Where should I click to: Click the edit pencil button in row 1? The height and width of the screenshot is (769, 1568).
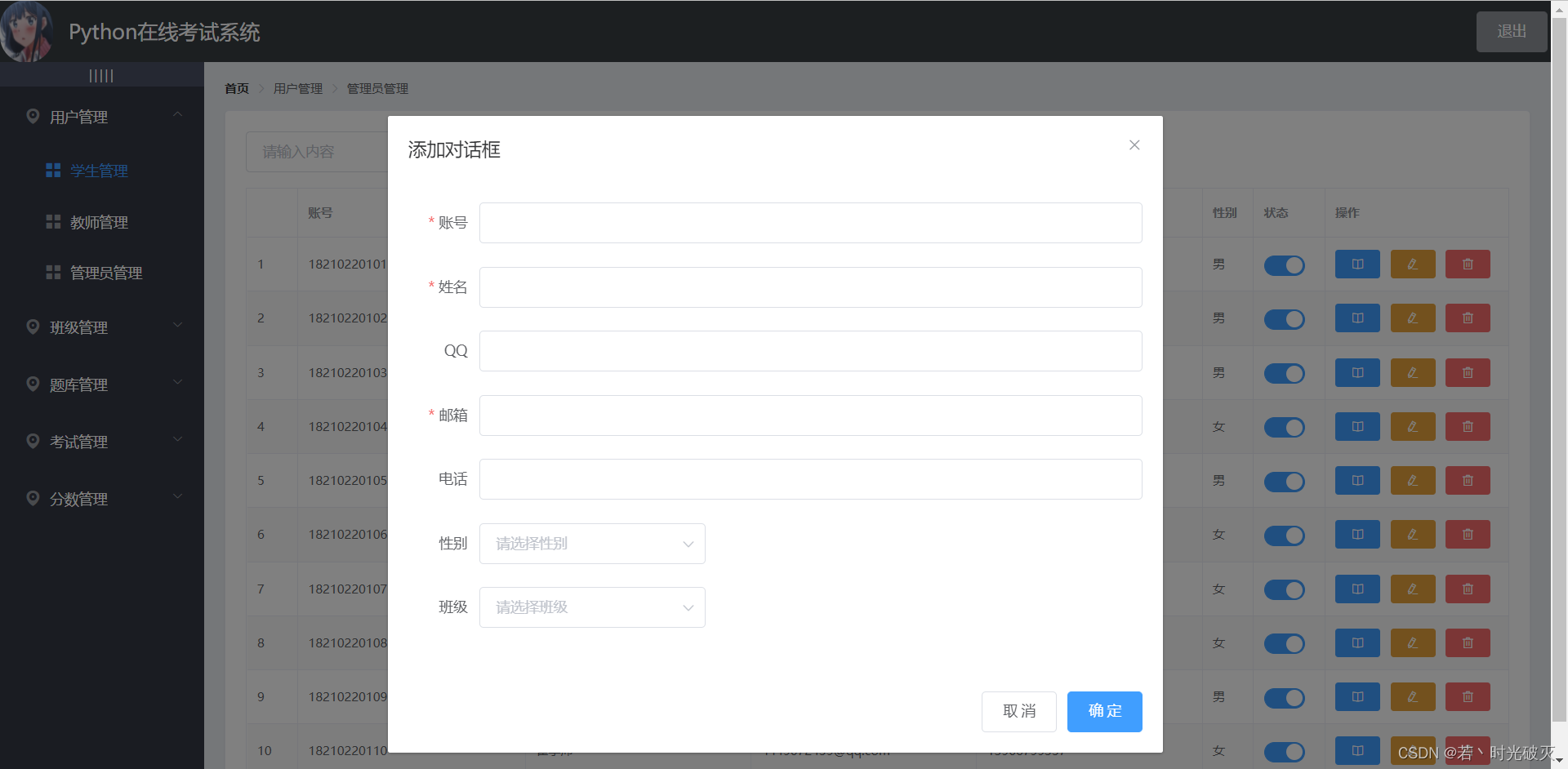click(x=1413, y=264)
